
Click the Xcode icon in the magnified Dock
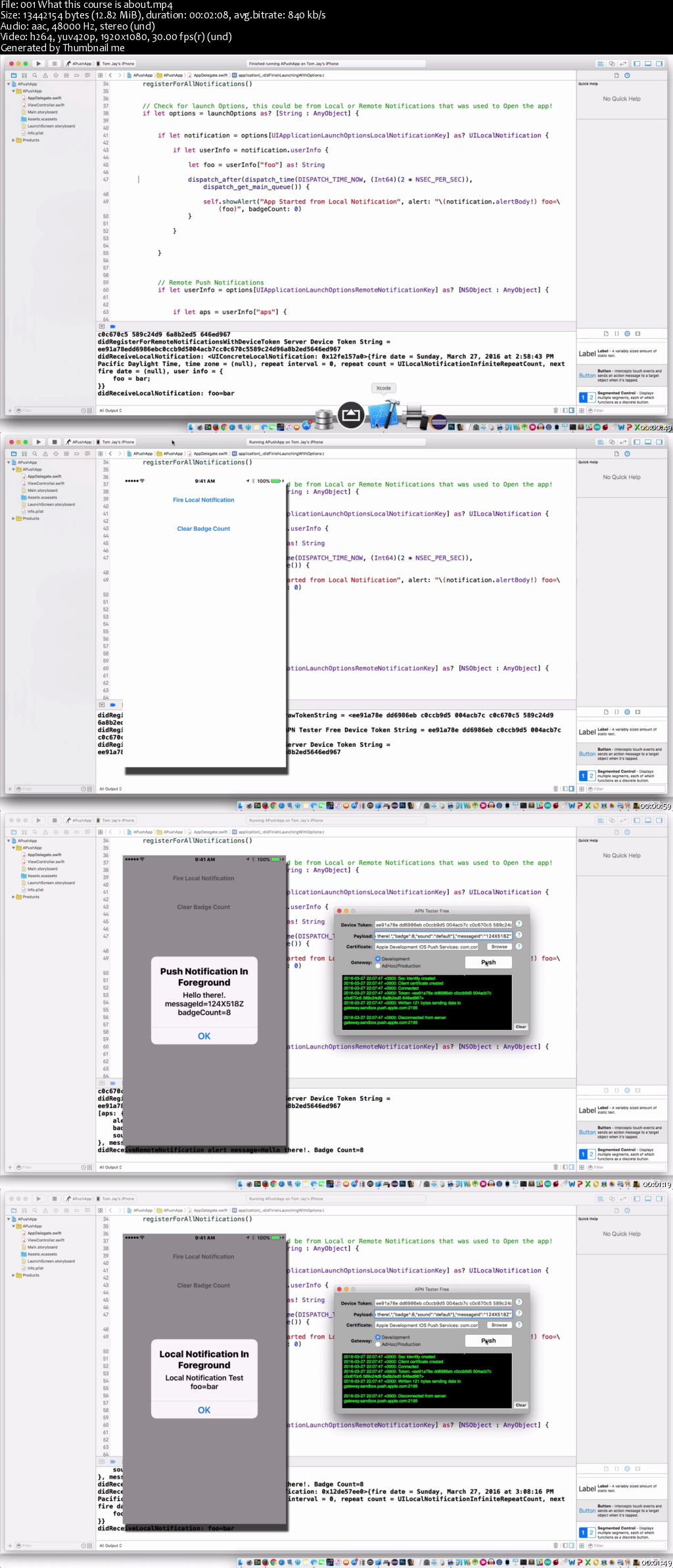[x=383, y=414]
